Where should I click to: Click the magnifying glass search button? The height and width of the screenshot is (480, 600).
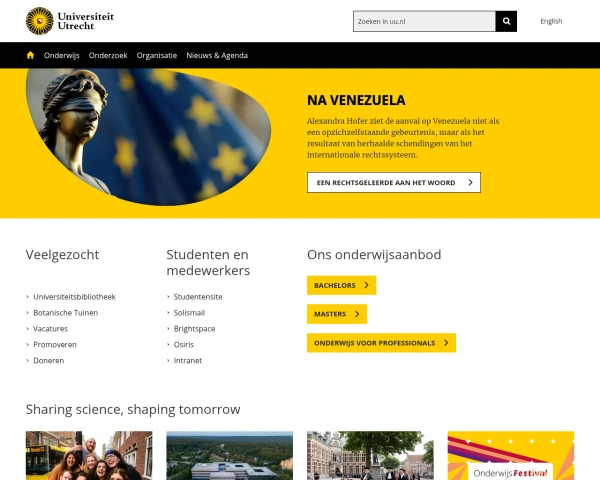506,21
